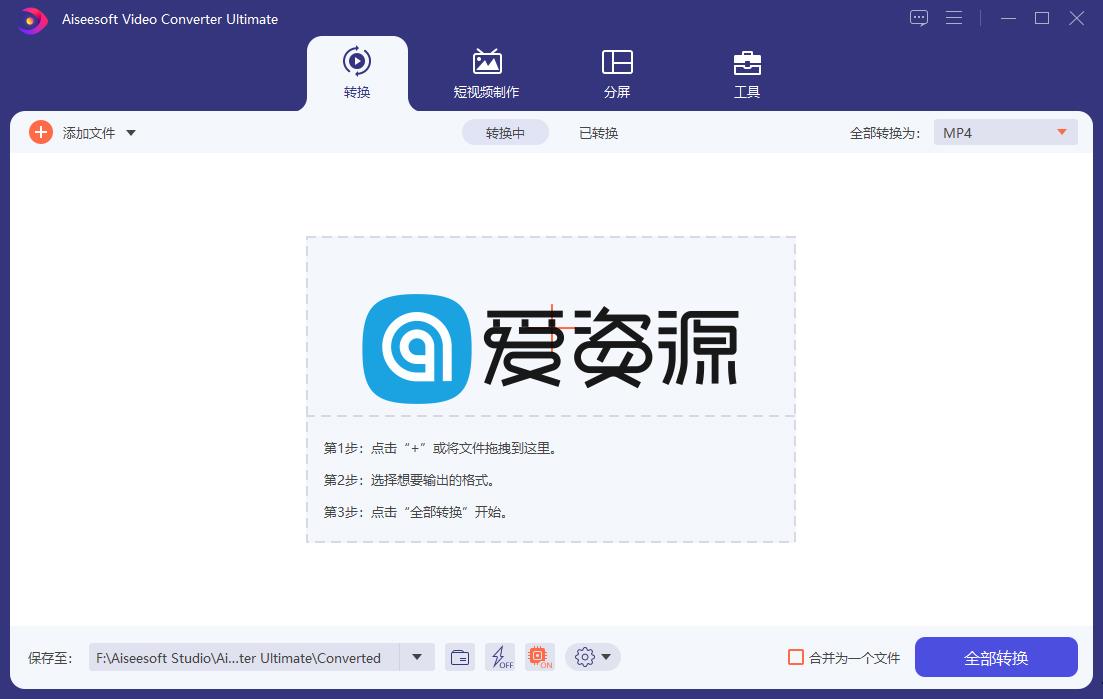Open the output folder icon

pyautogui.click(x=460, y=657)
